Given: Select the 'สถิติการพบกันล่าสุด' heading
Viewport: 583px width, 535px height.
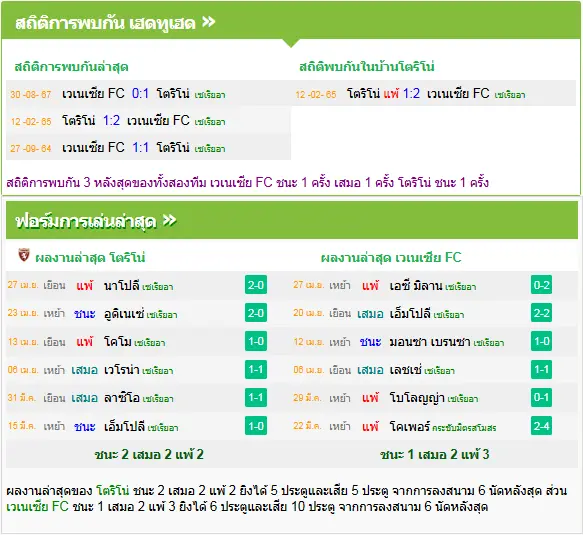Looking at the screenshot, I should [71, 67].
